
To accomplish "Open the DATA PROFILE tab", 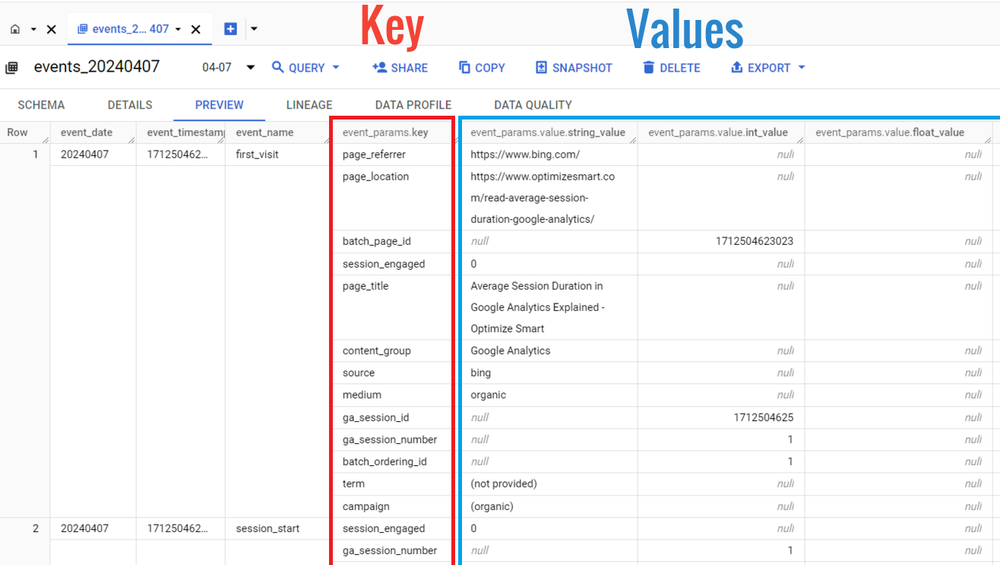I will click(413, 105).
